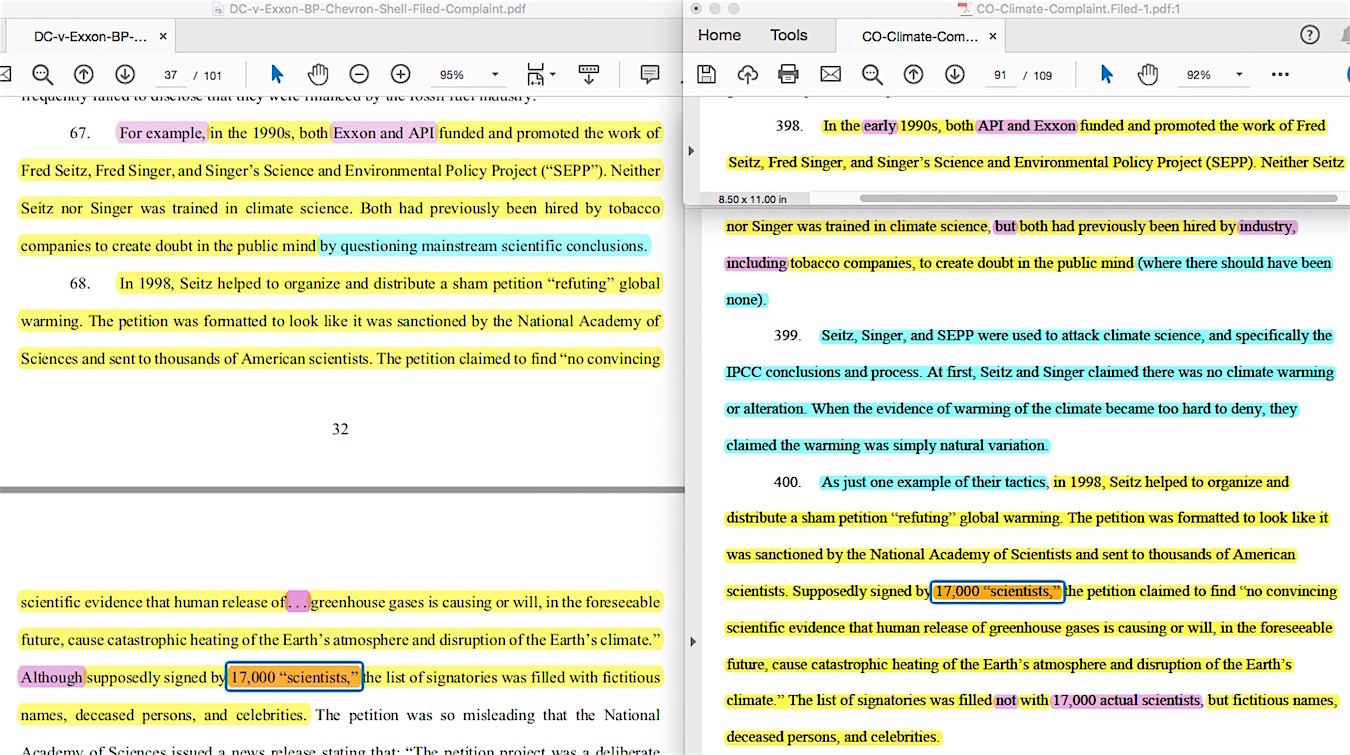The width and height of the screenshot is (1350, 755).
Task: Click the print icon in the right toolbar
Action: [x=788, y=75]
